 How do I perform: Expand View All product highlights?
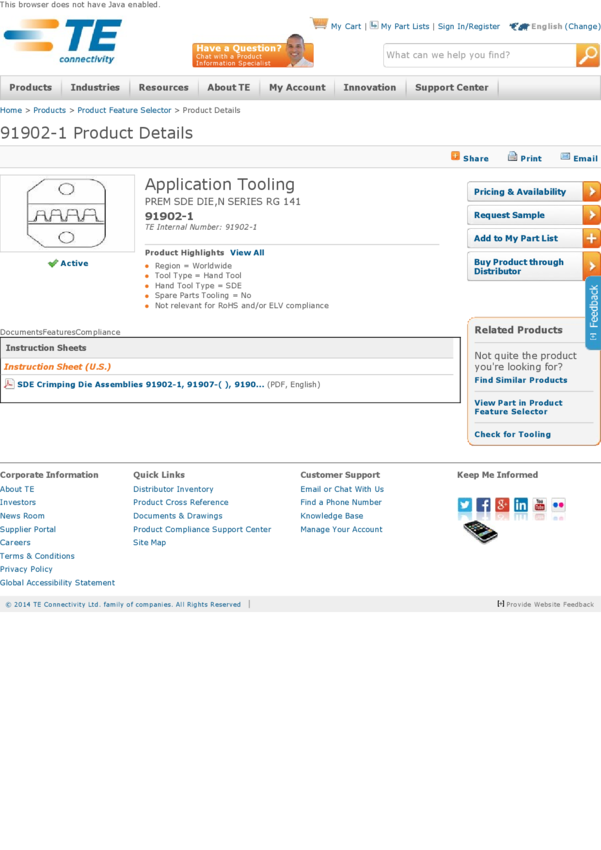pyautogui.click(x=247, y=253)
